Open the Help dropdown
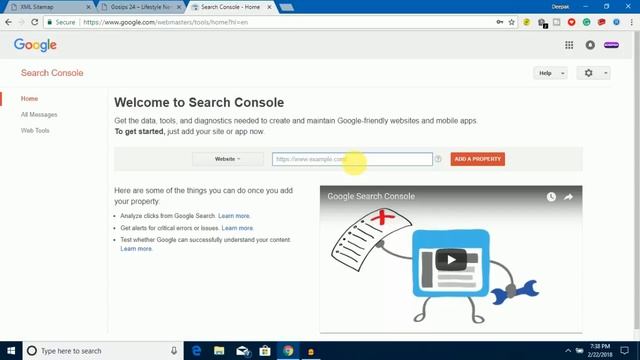 [x=550, y=73]
